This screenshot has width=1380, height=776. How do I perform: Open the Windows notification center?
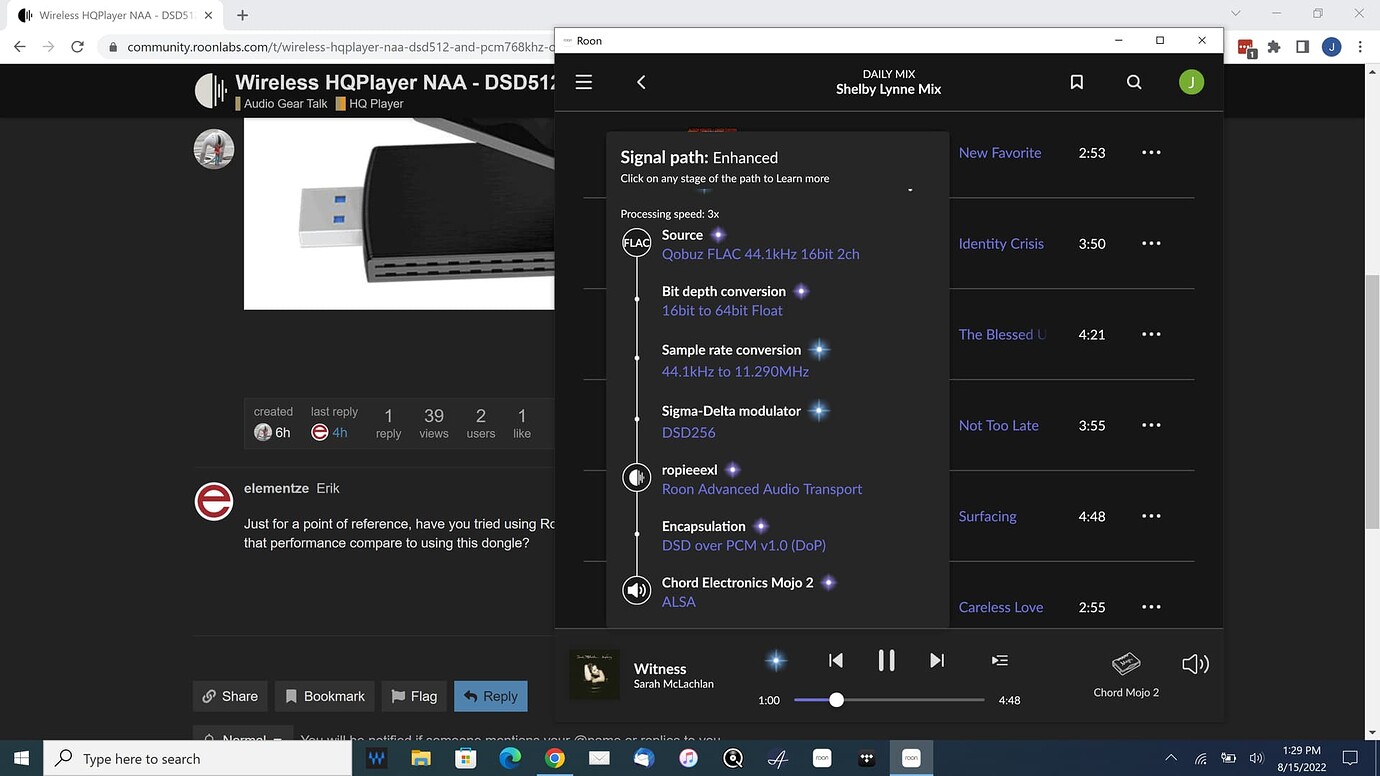1349,758
